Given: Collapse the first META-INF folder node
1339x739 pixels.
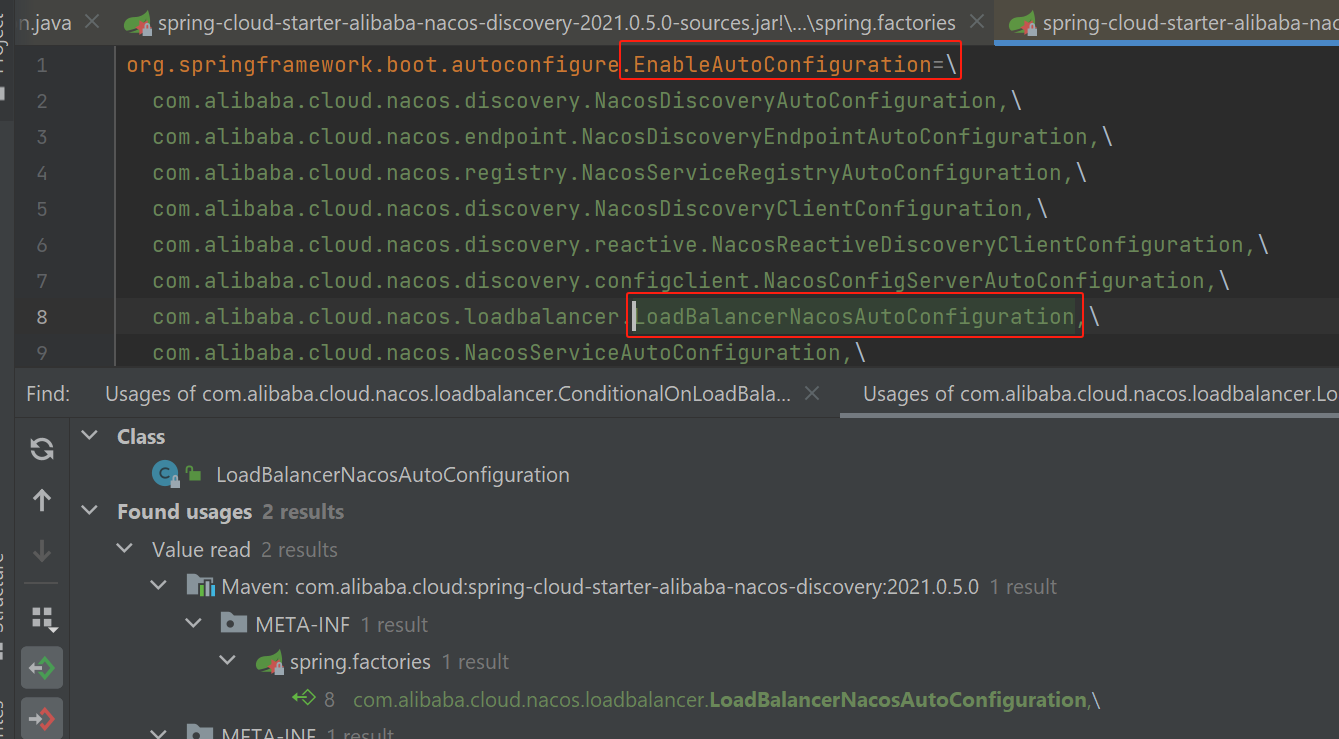Looking at the screenshot, I should [x=194, y=624].
